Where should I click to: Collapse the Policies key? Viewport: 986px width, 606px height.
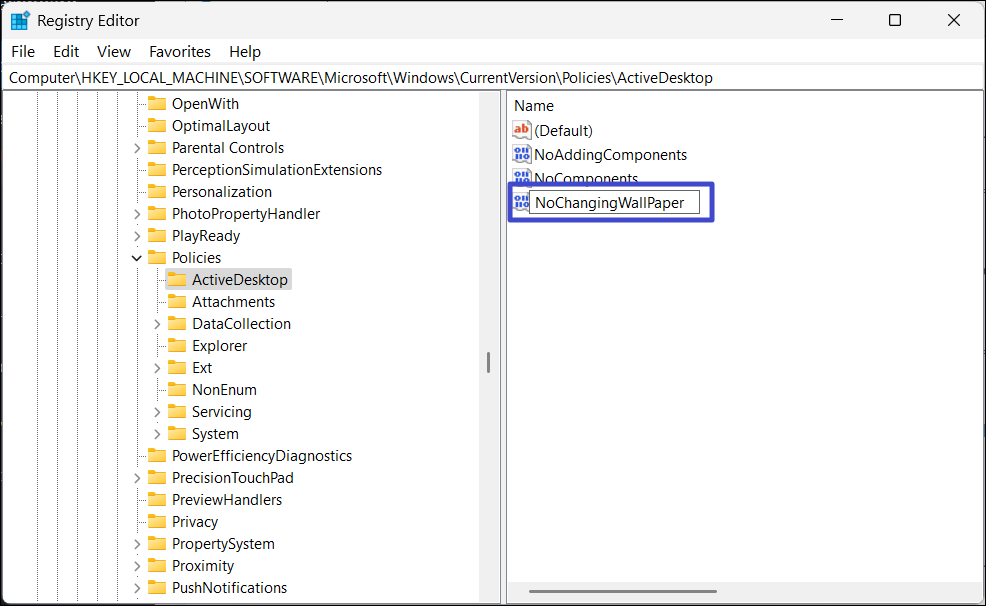[136, 258]
